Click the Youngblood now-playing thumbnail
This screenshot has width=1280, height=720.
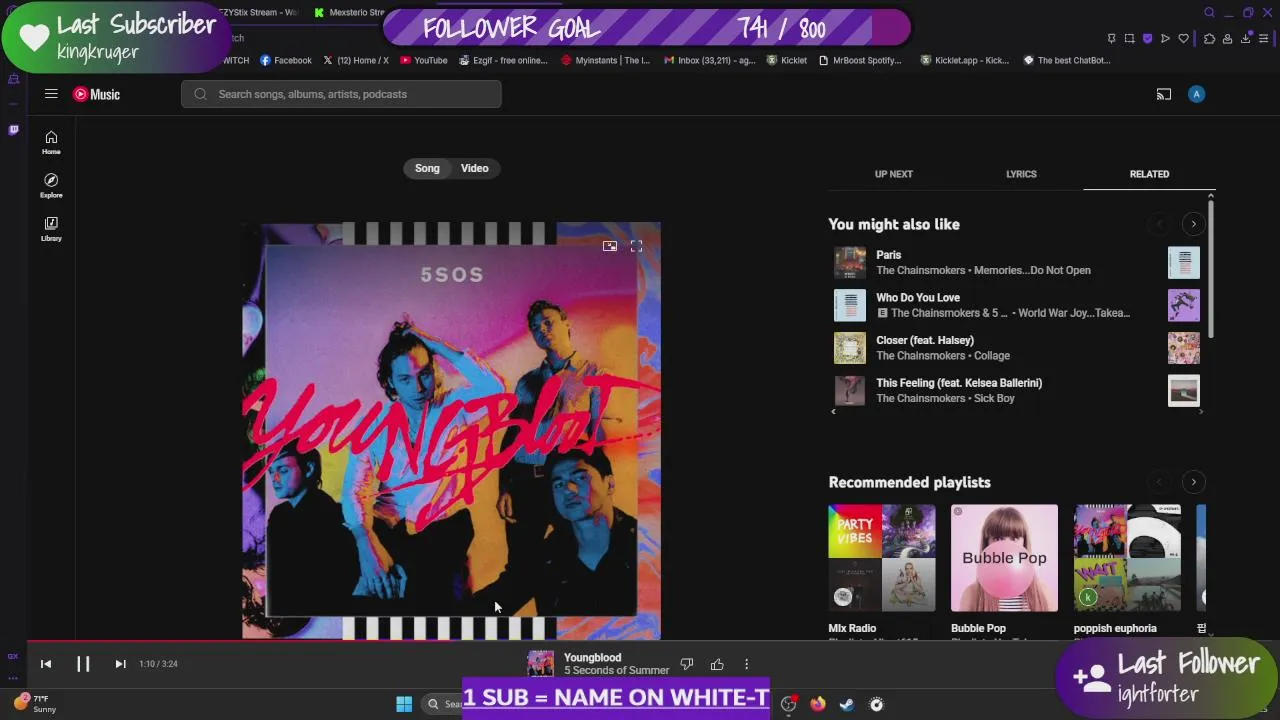tap(541, 664)
